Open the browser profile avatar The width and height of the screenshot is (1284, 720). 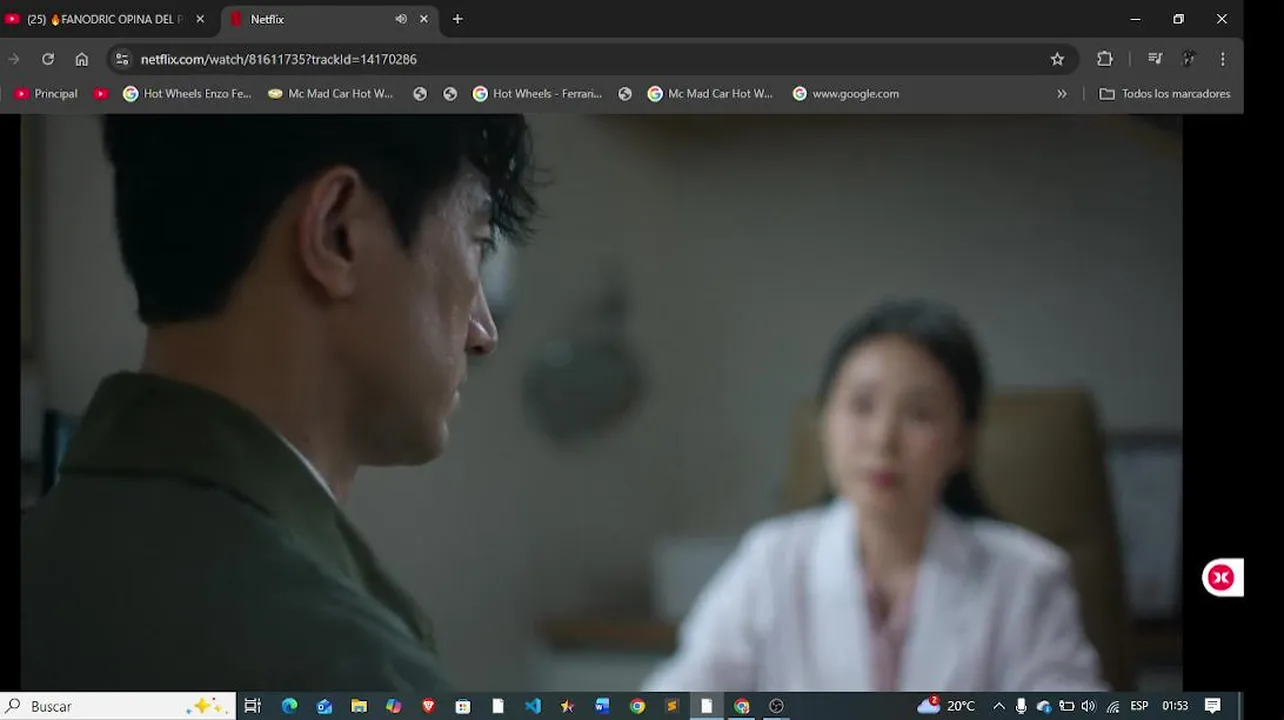pos(1189,59)
